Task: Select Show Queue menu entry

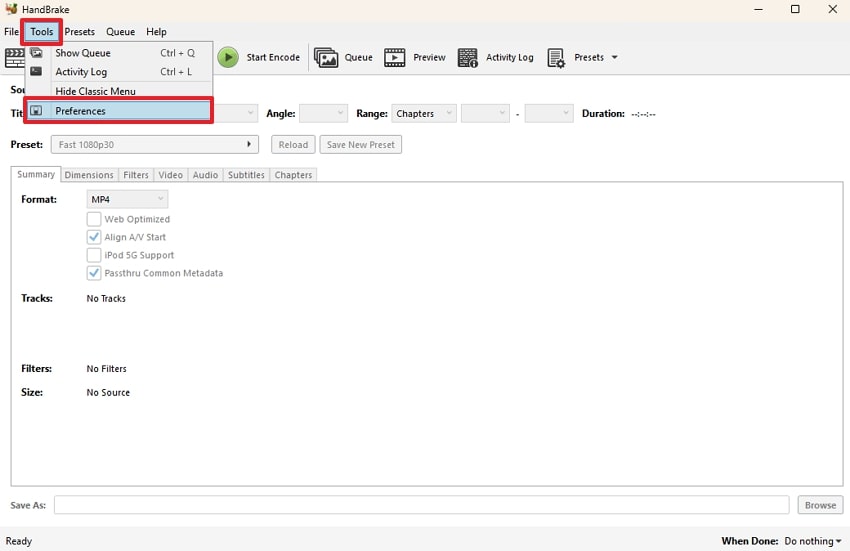Action: [x=119, y=53]
